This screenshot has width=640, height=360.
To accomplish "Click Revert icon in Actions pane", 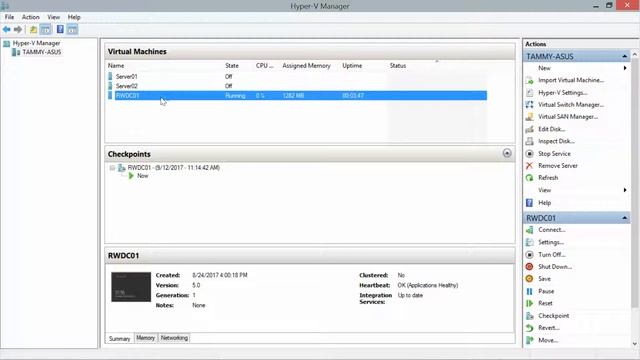I will [529, 328].
